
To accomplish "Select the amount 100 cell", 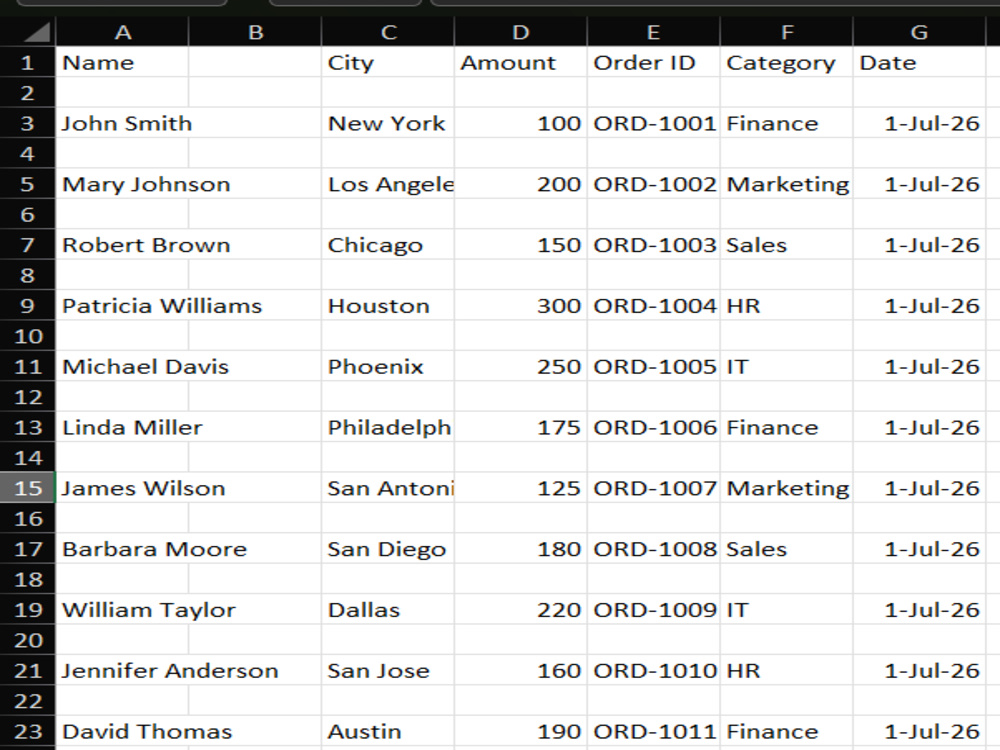I will [x=520, y=122].
